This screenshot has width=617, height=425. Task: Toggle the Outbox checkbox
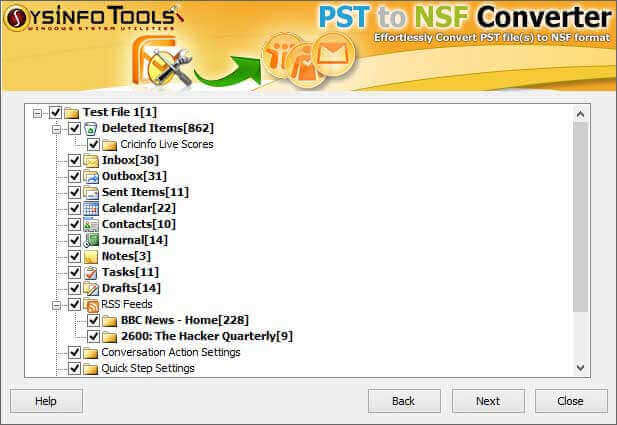(74, 176)
